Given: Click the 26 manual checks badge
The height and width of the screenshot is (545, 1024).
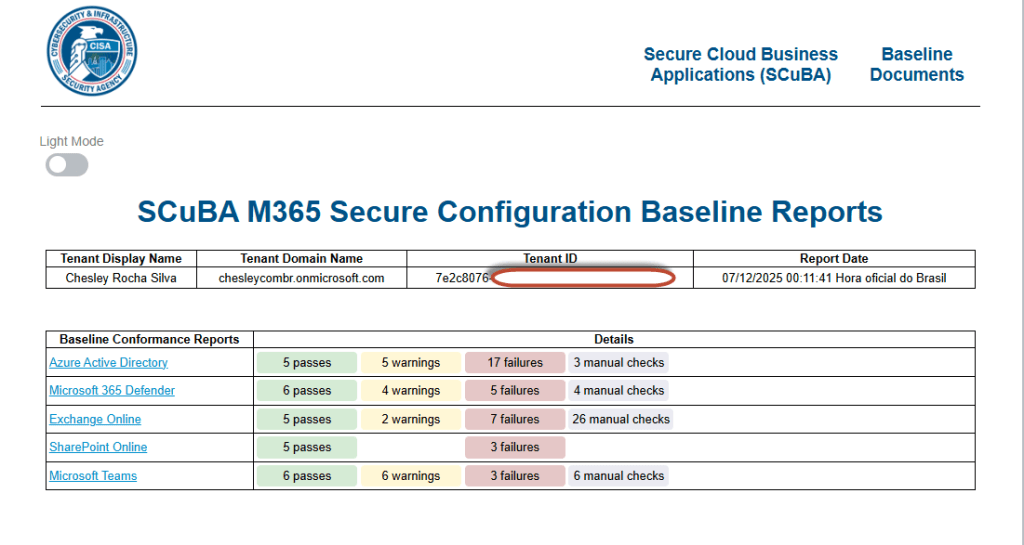Looking at the screenshot, I should tap(620, 419).
